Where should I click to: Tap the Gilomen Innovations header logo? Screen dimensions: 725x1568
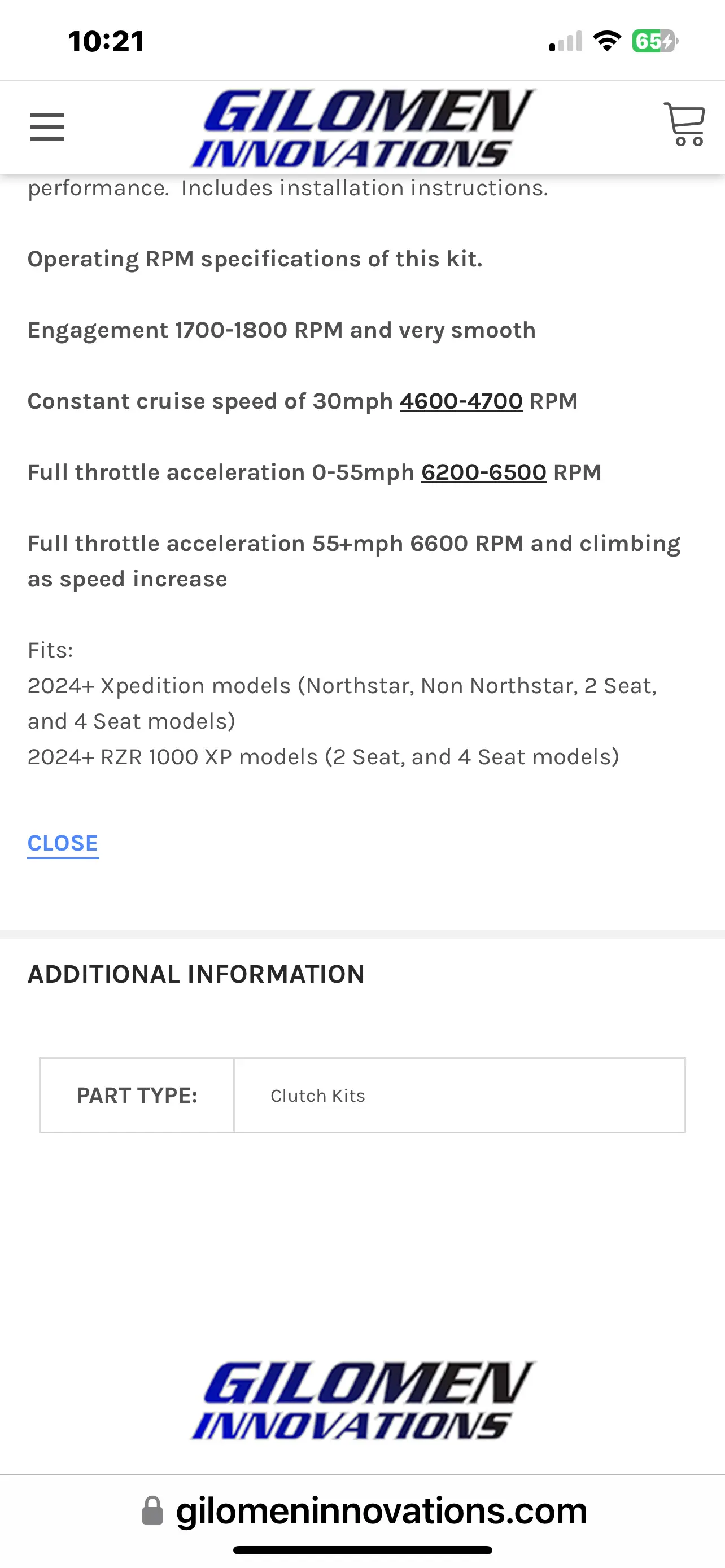coord(363,129)
